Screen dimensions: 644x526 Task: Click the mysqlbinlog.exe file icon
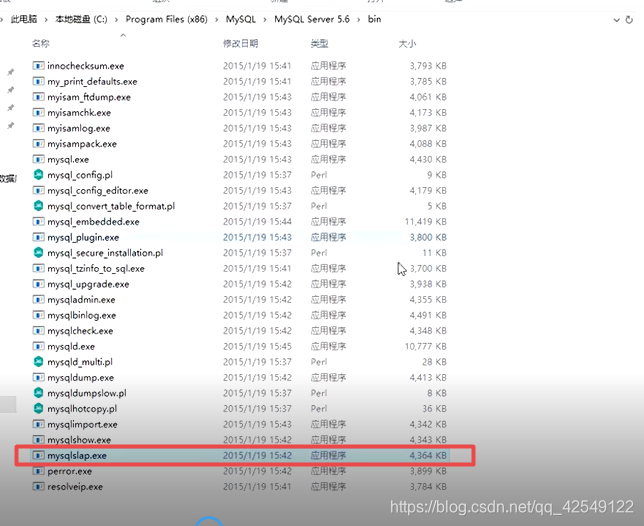pyautogui.click(x=38, y=315)
